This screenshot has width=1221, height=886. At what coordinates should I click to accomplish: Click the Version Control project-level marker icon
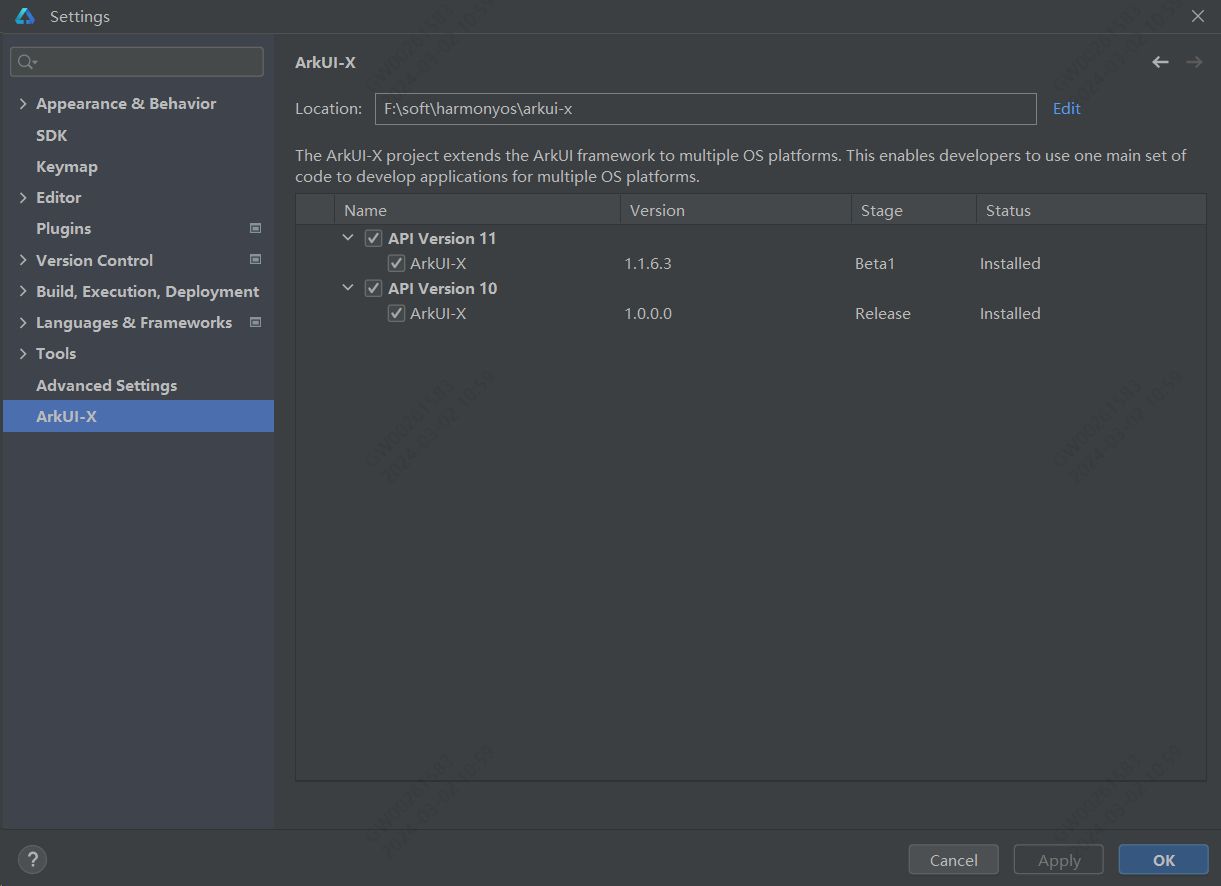click(x=255, y=260)
